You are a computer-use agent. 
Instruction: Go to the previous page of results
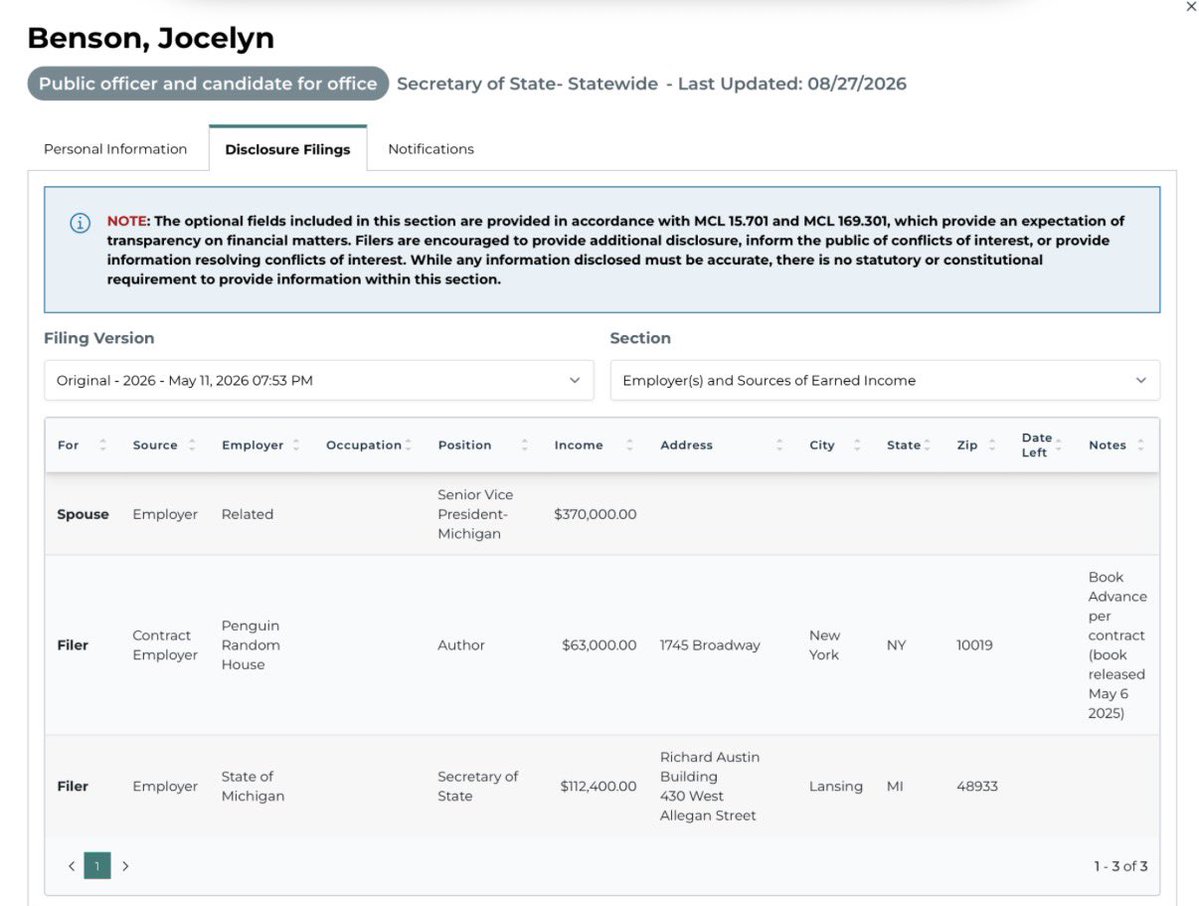point(72,866)
